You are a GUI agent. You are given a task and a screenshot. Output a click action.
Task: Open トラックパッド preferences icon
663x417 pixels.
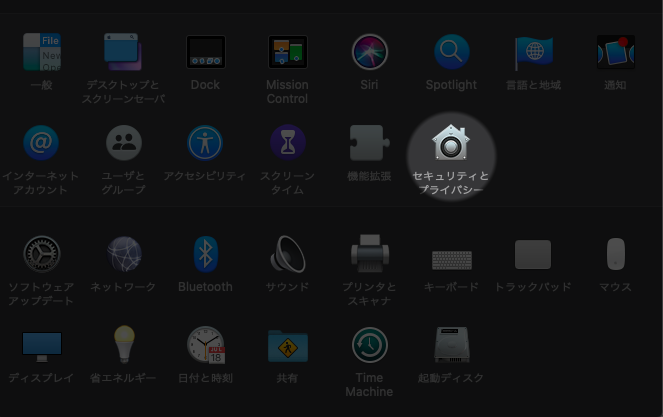pos(533,254)
